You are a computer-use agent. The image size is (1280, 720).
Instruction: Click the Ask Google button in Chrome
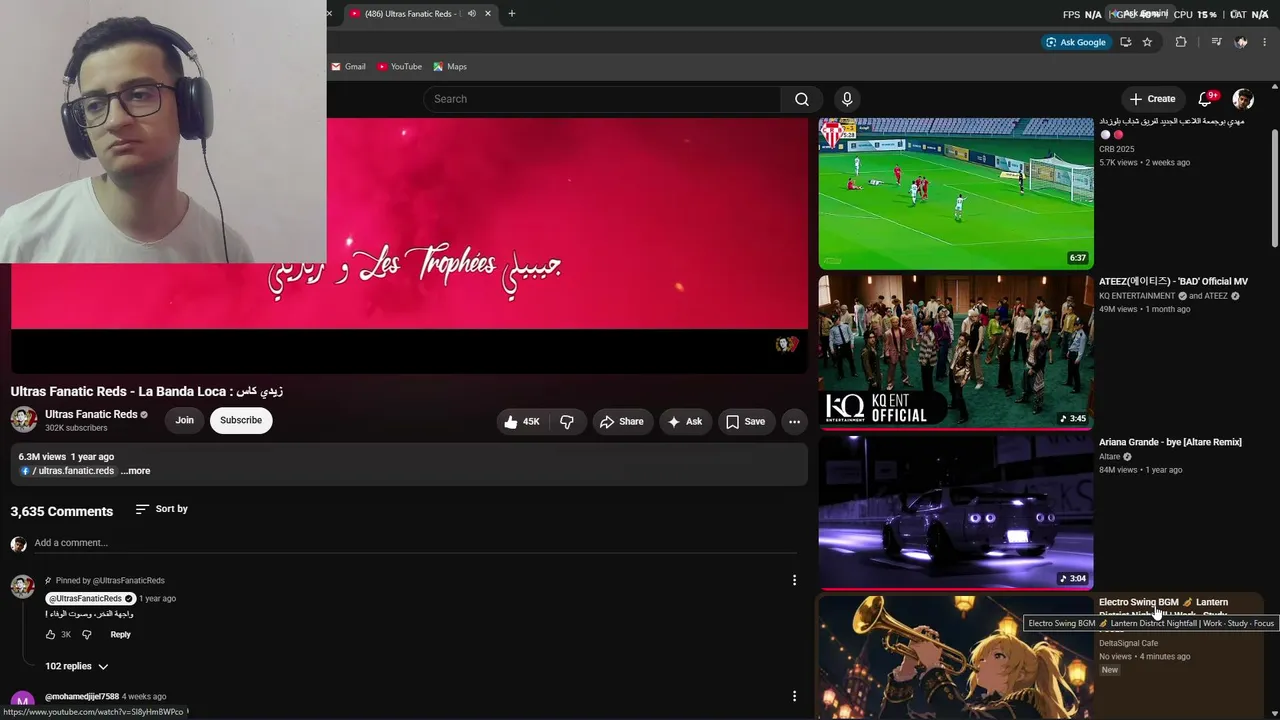pyautogui.click(x=1076, y=42)
